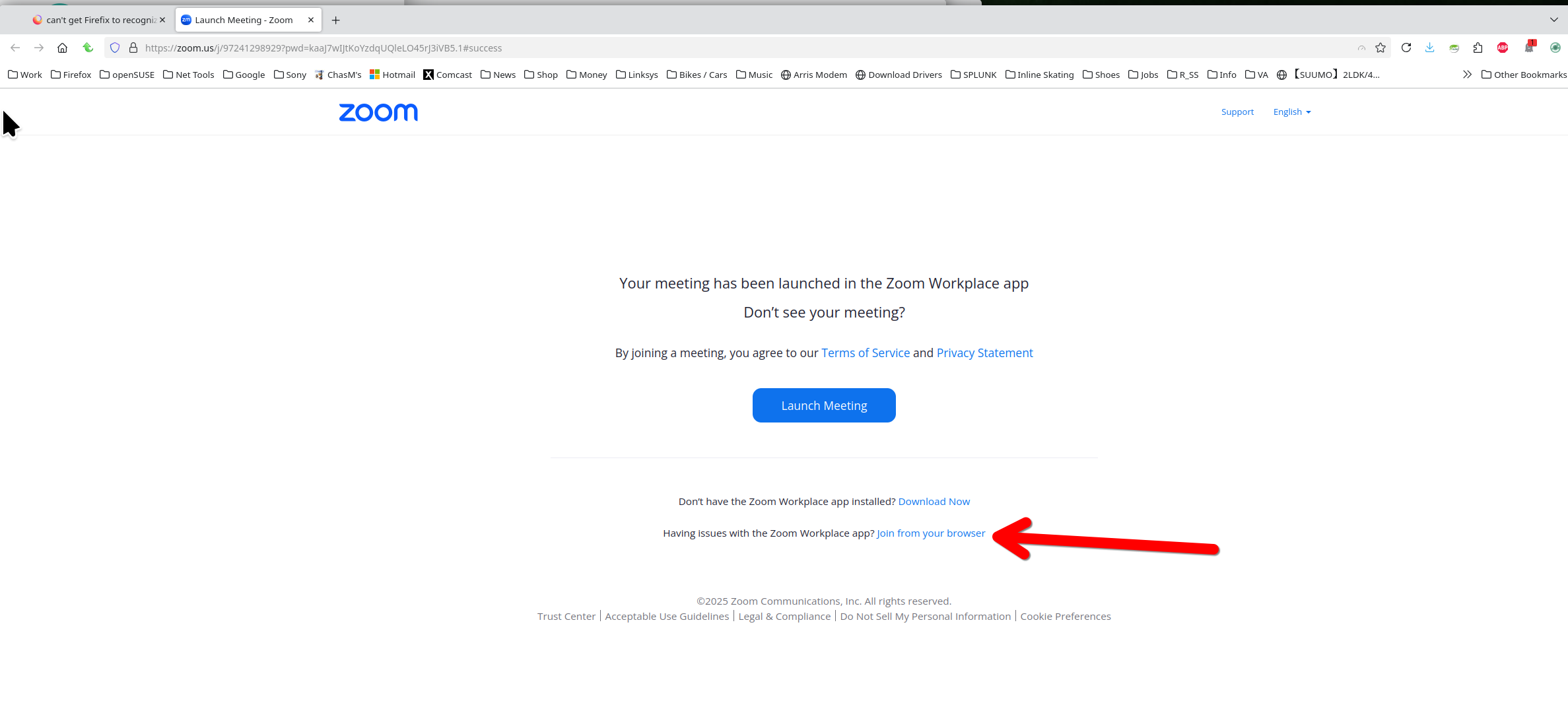Open the Info bookmarks folder
The height and width of the screenshot is (709, 1568).
[x=1222, y=75]
